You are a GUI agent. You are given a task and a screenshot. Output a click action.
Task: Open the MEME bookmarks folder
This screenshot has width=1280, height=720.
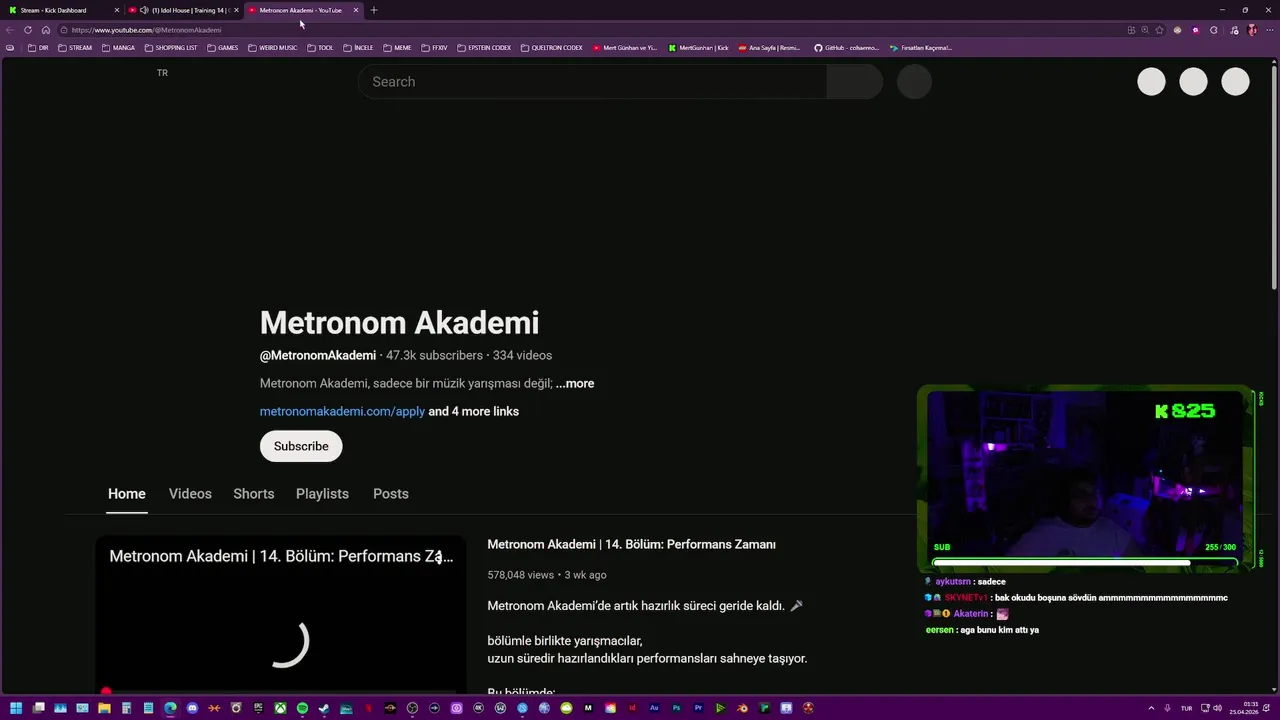click(x=397, y=47)
